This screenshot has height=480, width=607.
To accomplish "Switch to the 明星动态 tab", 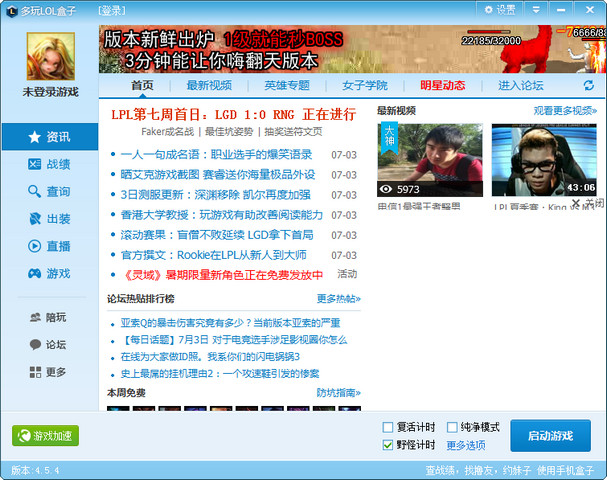I will pos(443,85).
